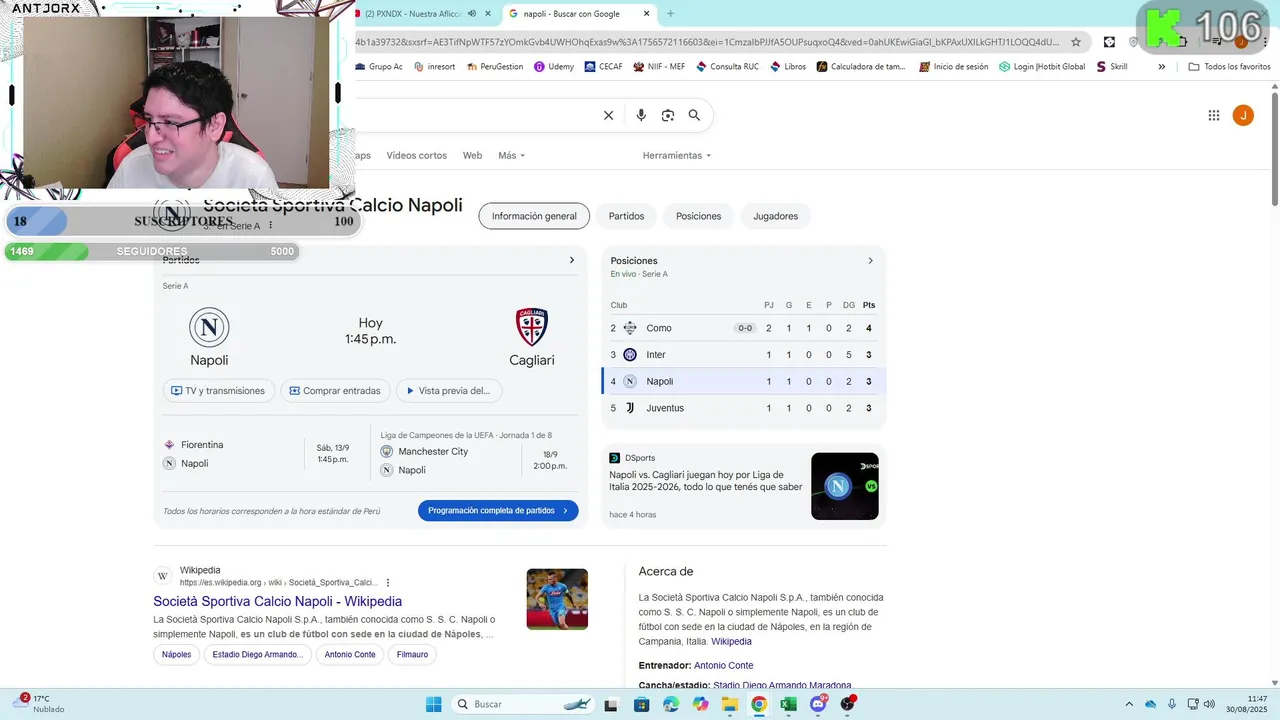Show overflow bookmarks with the double chevron
Screen dimensions: 1280x720
point(1161,67)
